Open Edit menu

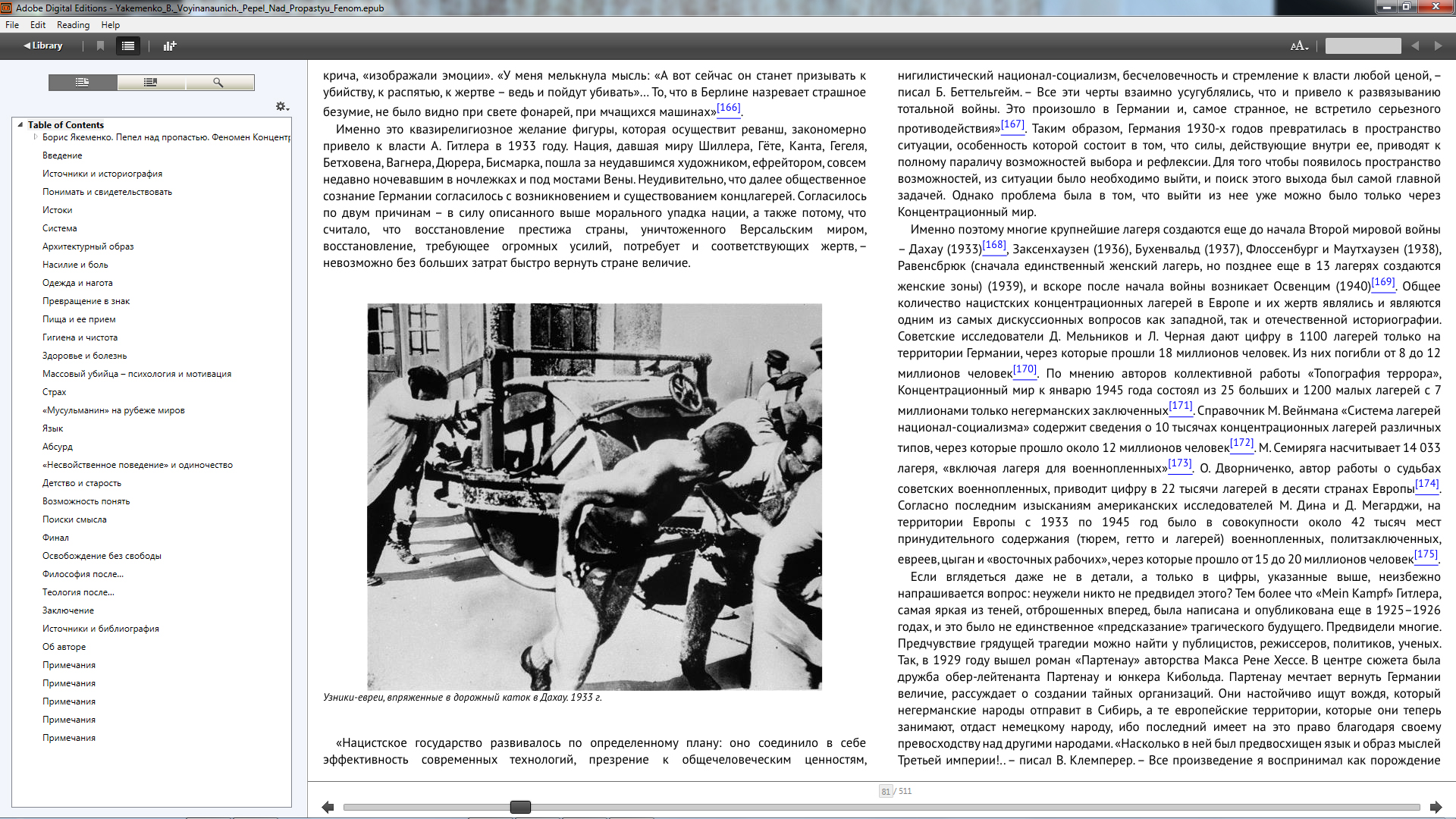(38, 25)
